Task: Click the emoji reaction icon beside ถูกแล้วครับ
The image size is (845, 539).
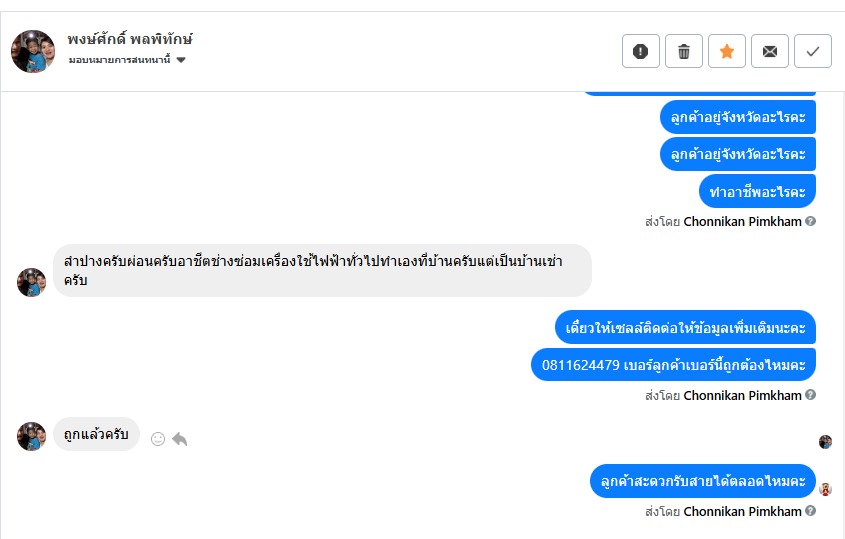Action: pyautogui.click(x=157, y=438)
